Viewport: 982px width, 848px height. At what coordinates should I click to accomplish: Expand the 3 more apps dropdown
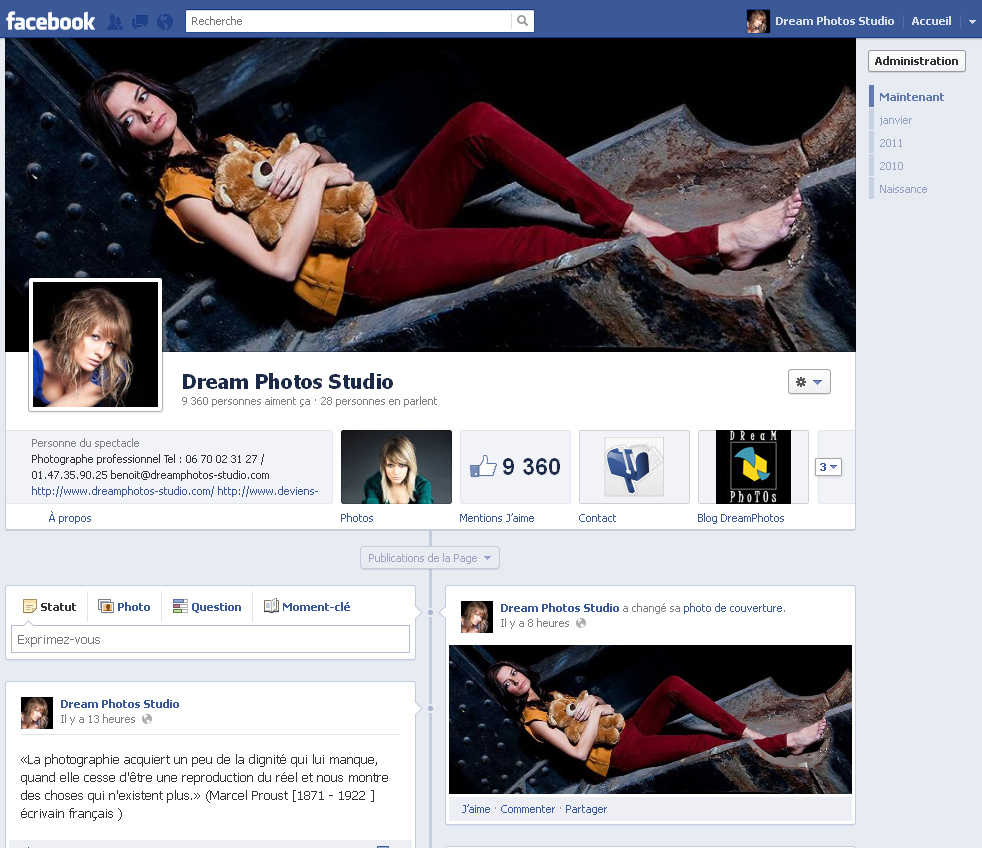coord(828,467)
